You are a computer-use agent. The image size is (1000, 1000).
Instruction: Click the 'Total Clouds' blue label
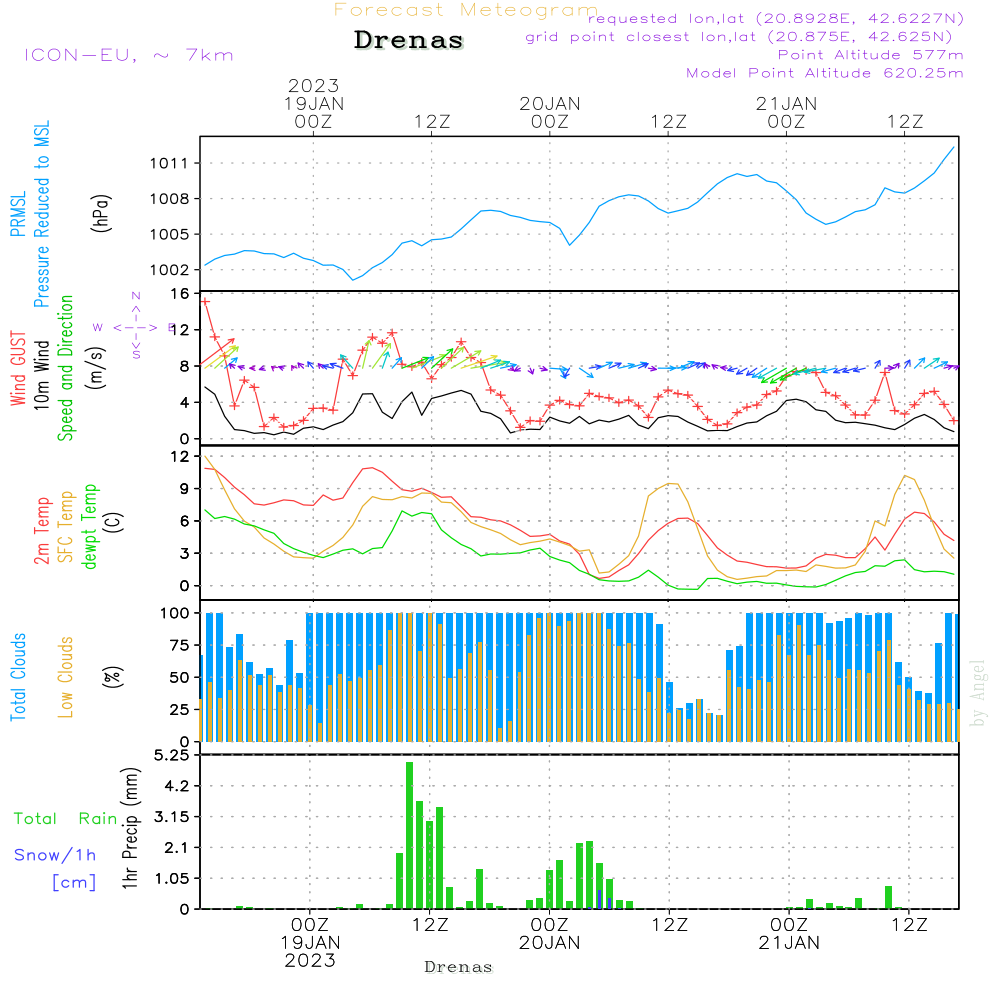point(18,677)
